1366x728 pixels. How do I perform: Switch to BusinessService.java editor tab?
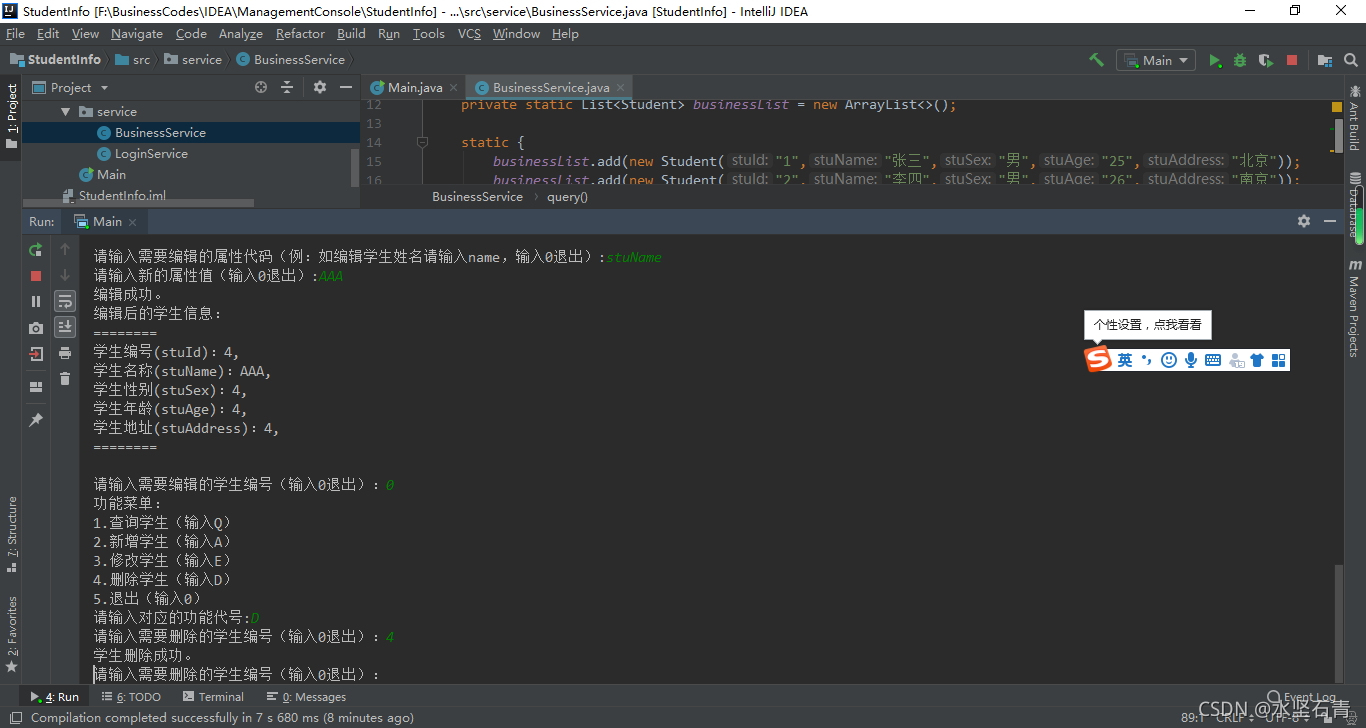[x=550, y=87]
